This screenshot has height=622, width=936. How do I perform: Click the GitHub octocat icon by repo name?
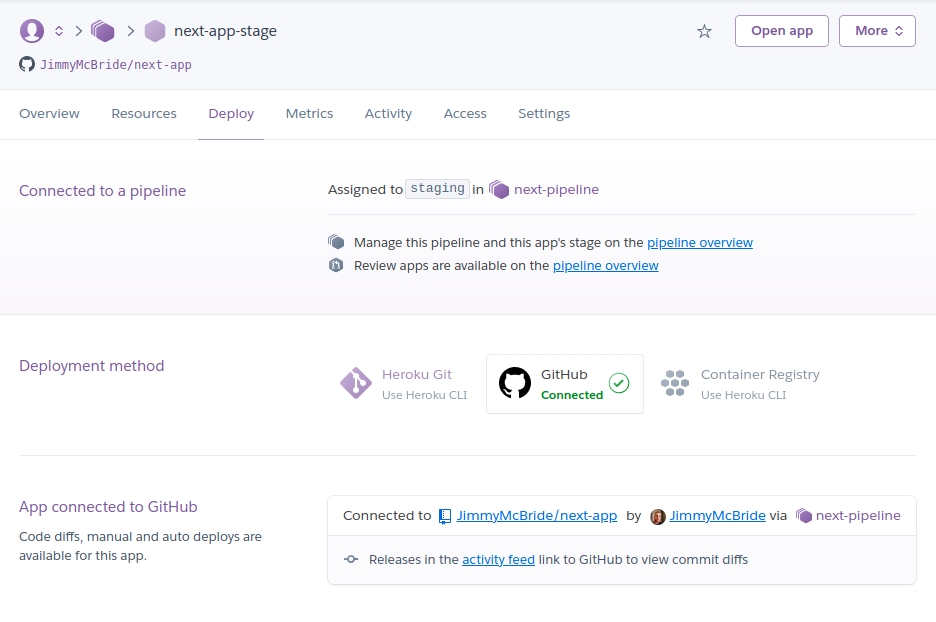click(27, 64)
